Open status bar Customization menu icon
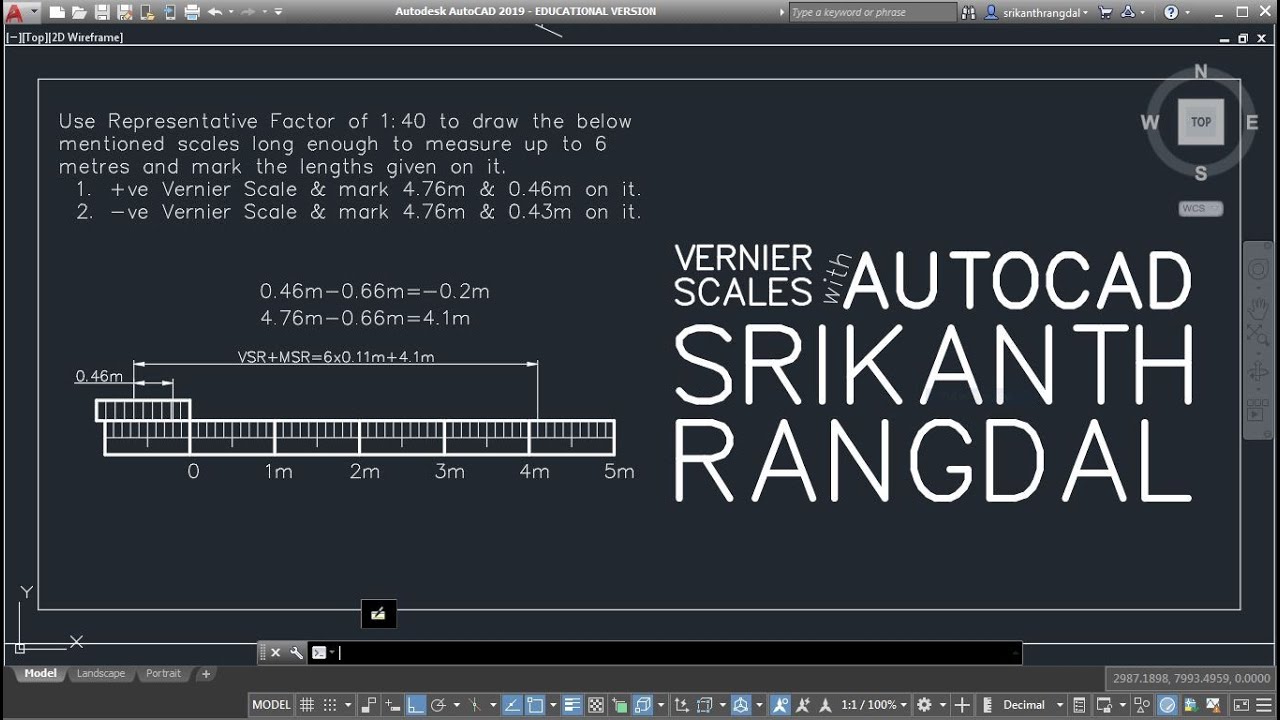This screenshot has height=720, width=1280. coord(1264,705)
